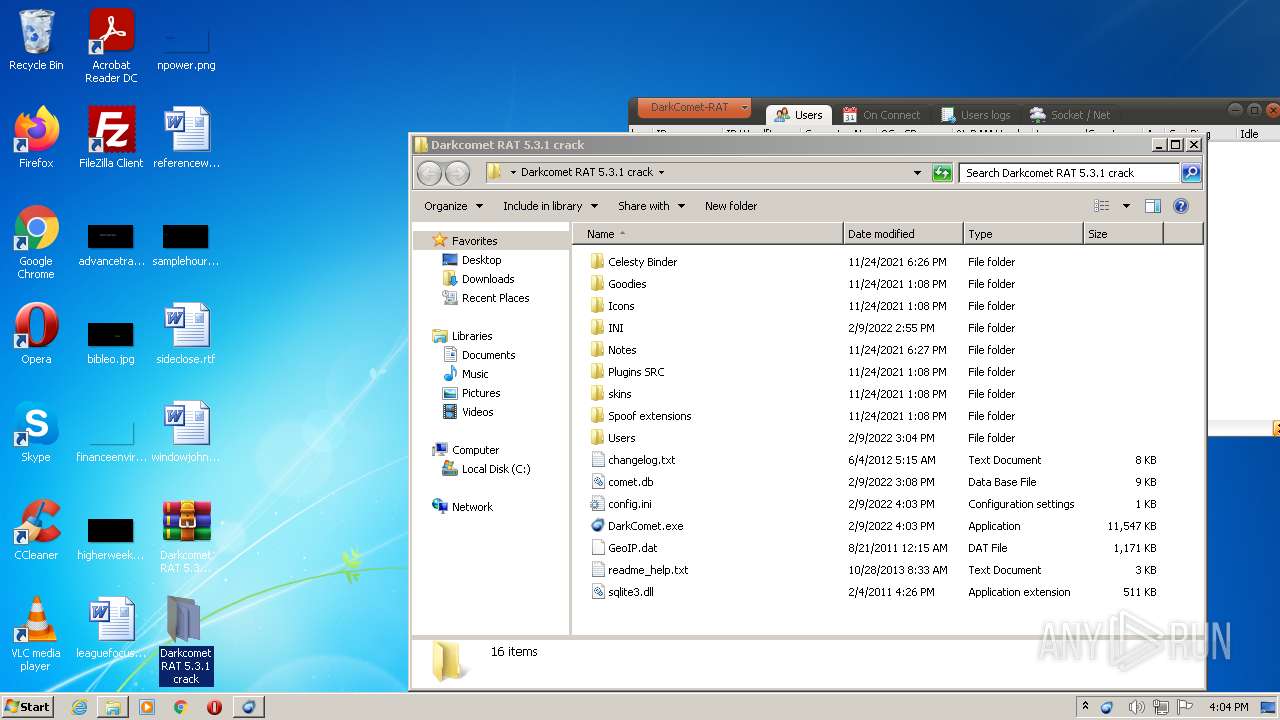
Task: Launch Google Chrome desktop shortcut
Action: [x=36, y=242]
